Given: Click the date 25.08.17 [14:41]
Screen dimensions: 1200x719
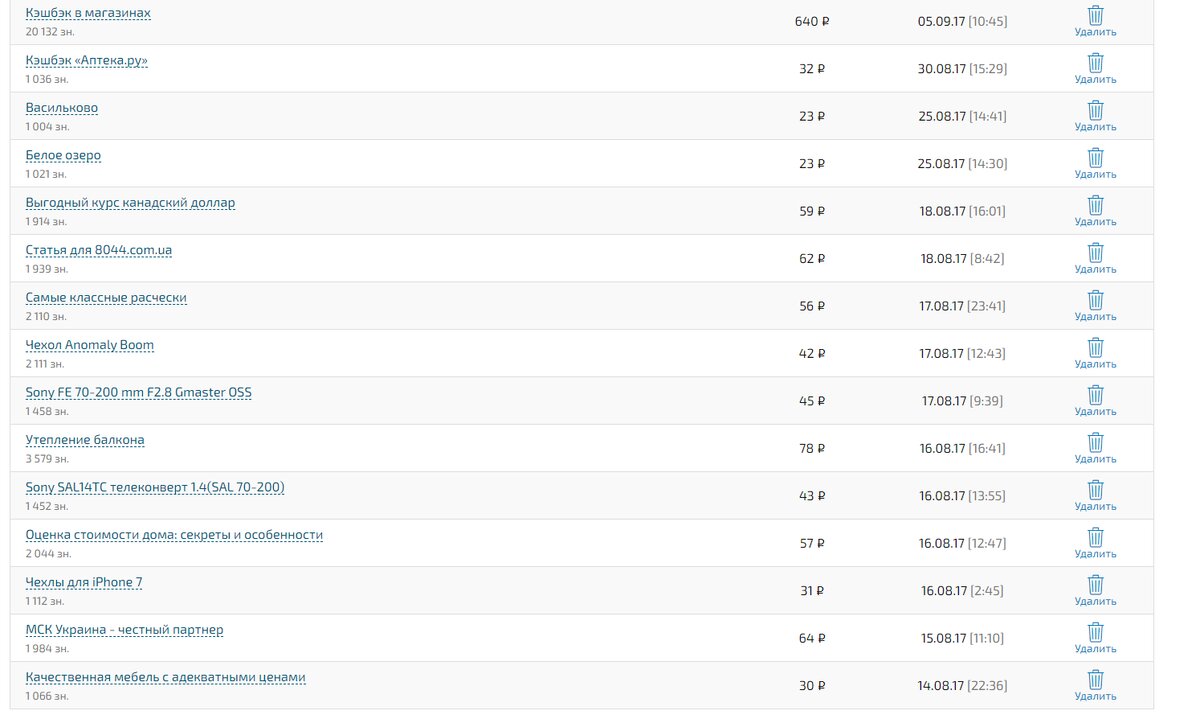Looking at the screenshot, I should [962, 116].
